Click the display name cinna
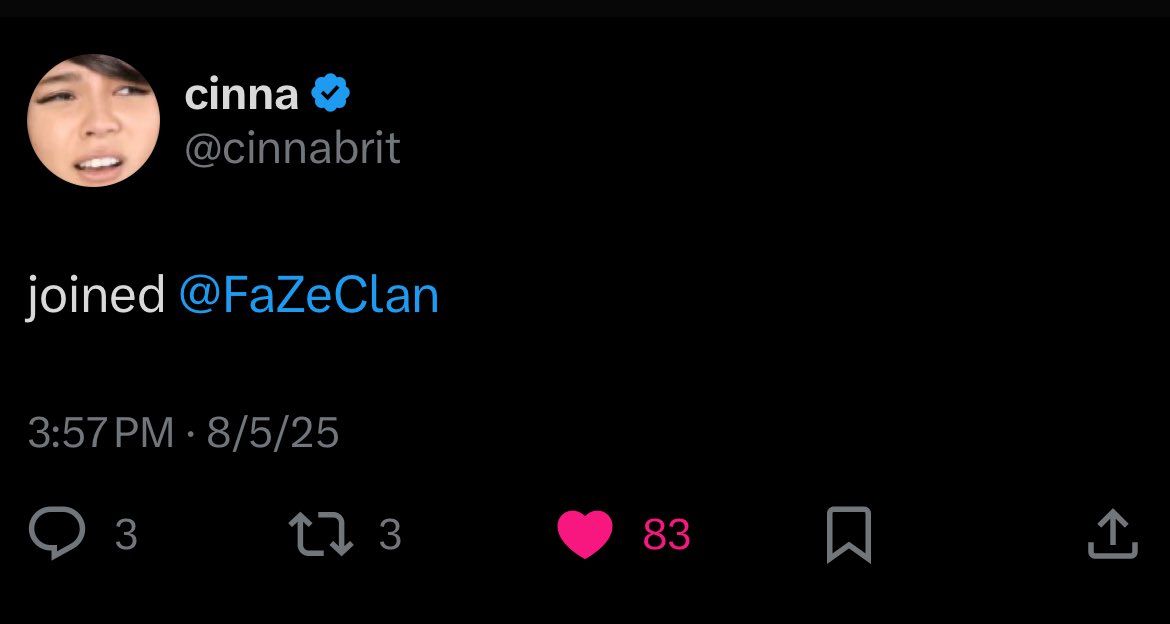The width and height of the screenshot is (1170, 624). pyautogui.click(x=241, y=94)
